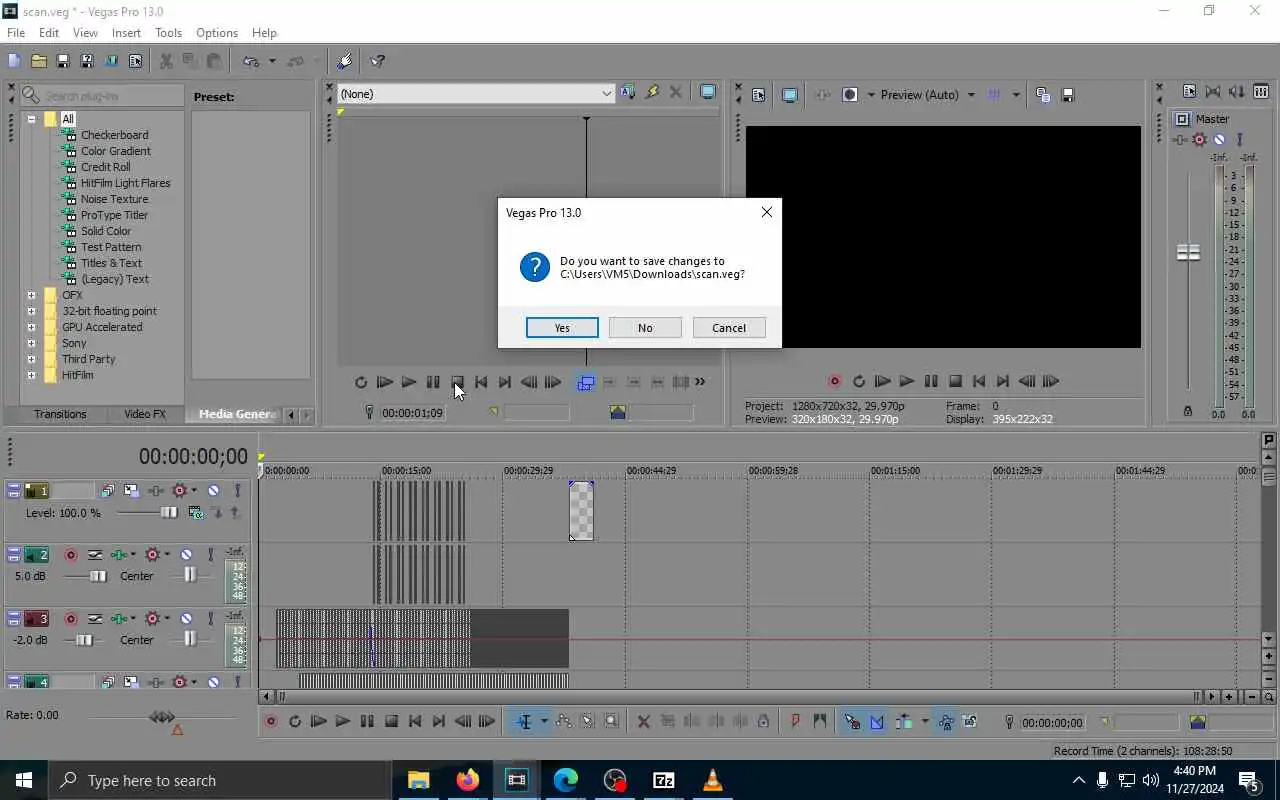This screenshot has width=1280, height=800.
Task: Open the File menu
Action: click(x=16, y=33)
